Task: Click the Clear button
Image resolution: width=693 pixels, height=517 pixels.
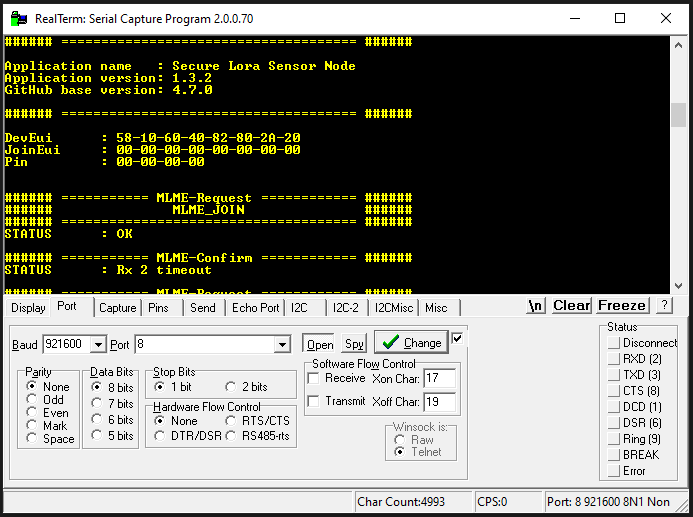Action: click(x=571, y=306)
